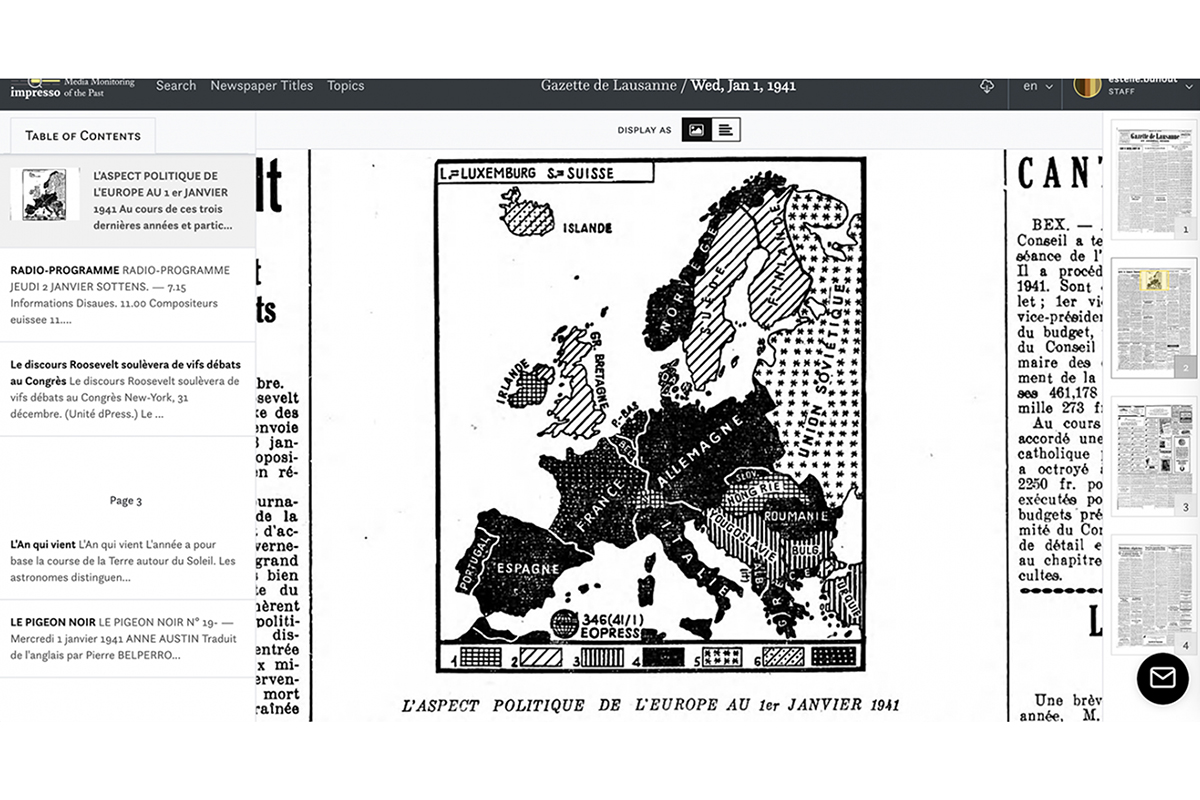Click the cloud download icon
This screenshot has width=1200, height=800.
[x=986, y=87]
